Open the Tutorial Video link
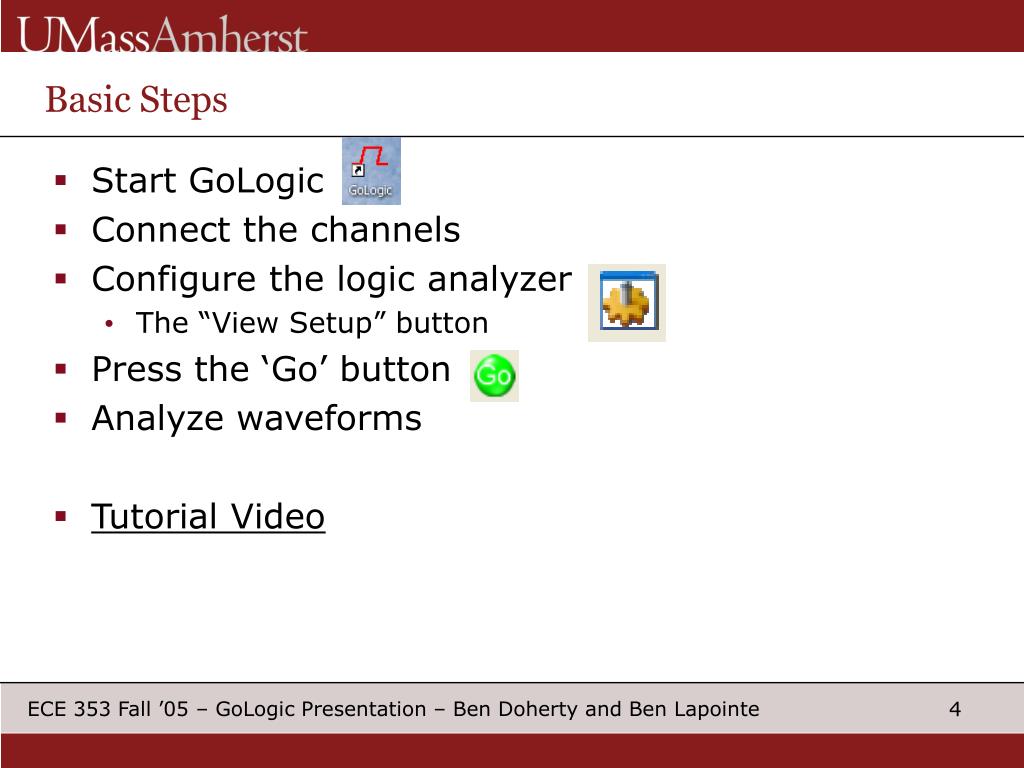This screenshot has height=768, width=1024. (208, 517)
